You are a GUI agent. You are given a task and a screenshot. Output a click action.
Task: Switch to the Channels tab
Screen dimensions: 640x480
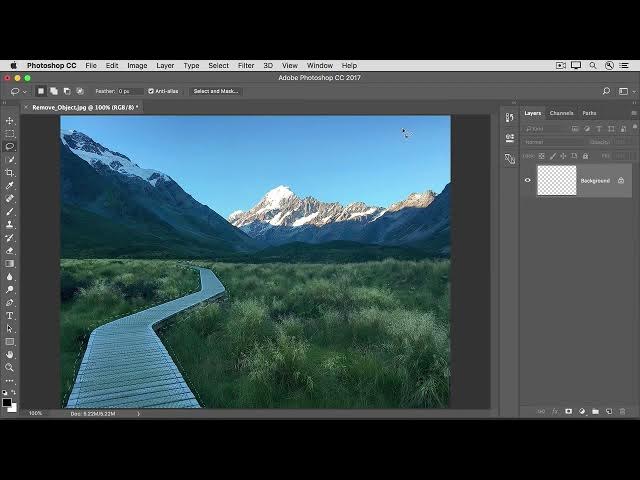coord(561,113)
